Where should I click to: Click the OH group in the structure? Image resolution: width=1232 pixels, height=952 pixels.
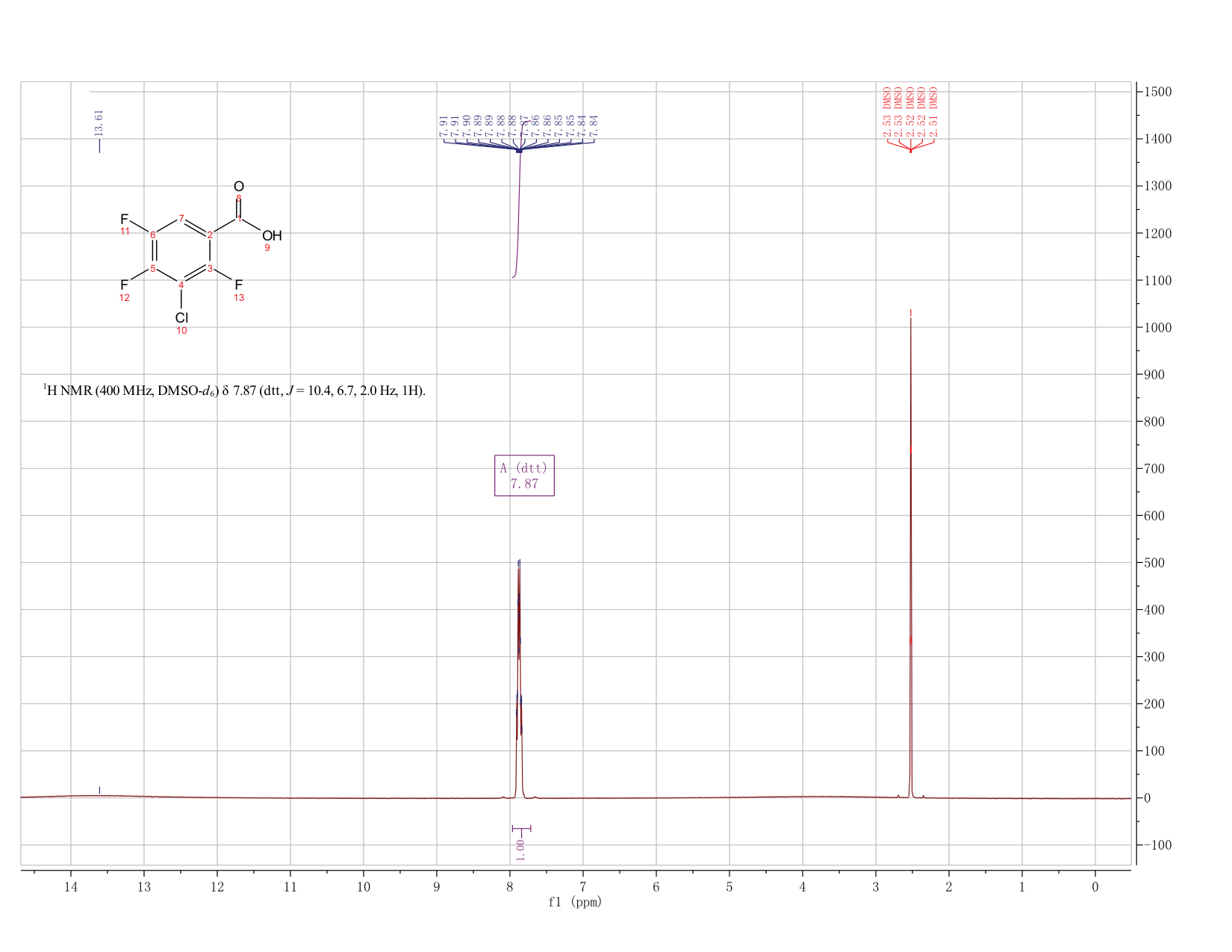coord(272,236)
